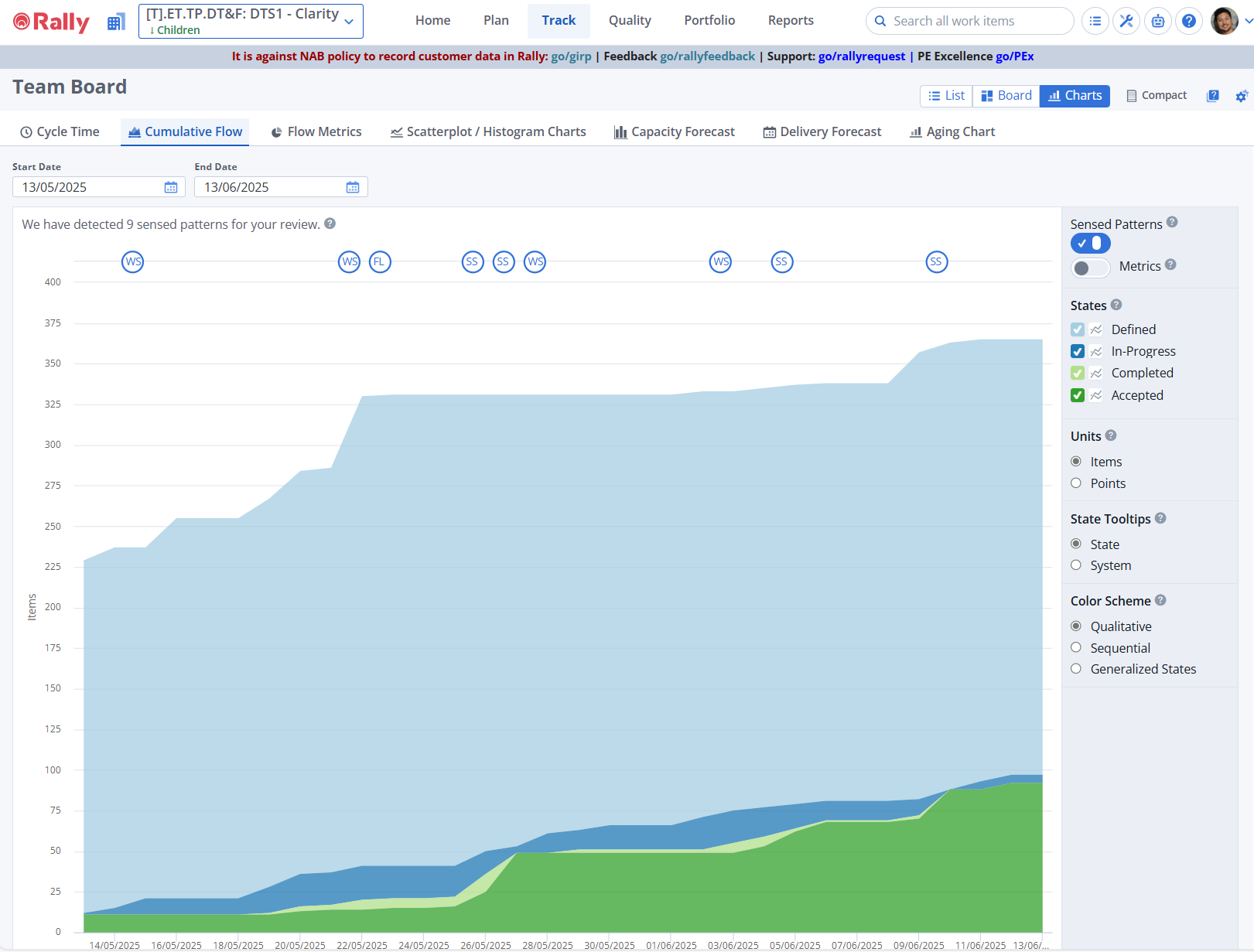Screen dimensions: 1254x952
Task: Open the Home menu
Action: pyautogui.click(x=432, y=21)
